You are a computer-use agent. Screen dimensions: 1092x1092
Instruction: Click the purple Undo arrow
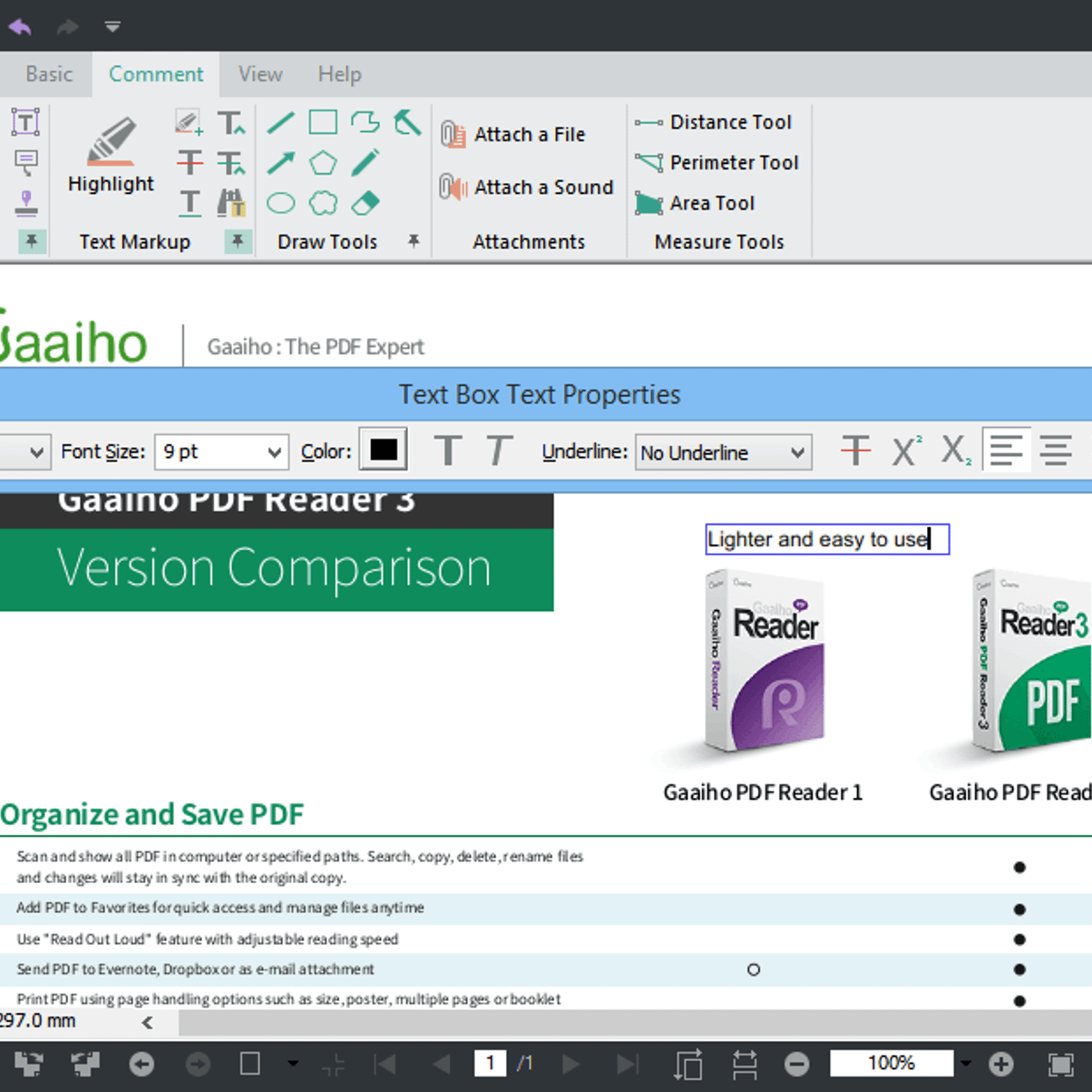click(20, 27)
